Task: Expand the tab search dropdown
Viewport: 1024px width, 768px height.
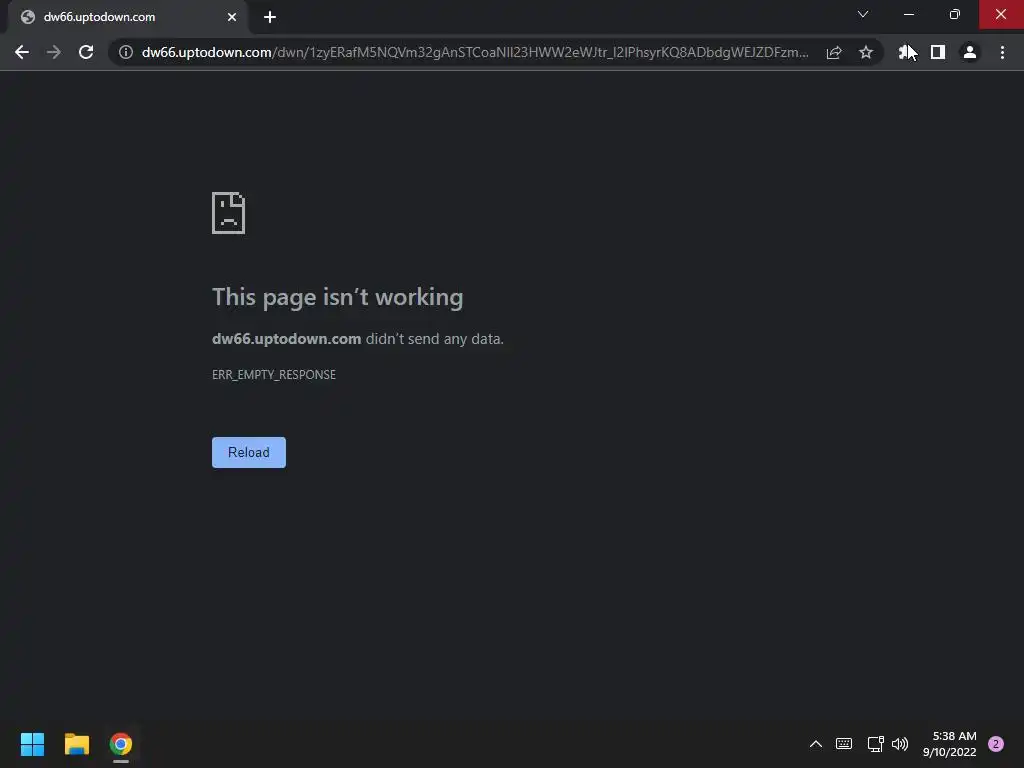Action: pos(863,14)
